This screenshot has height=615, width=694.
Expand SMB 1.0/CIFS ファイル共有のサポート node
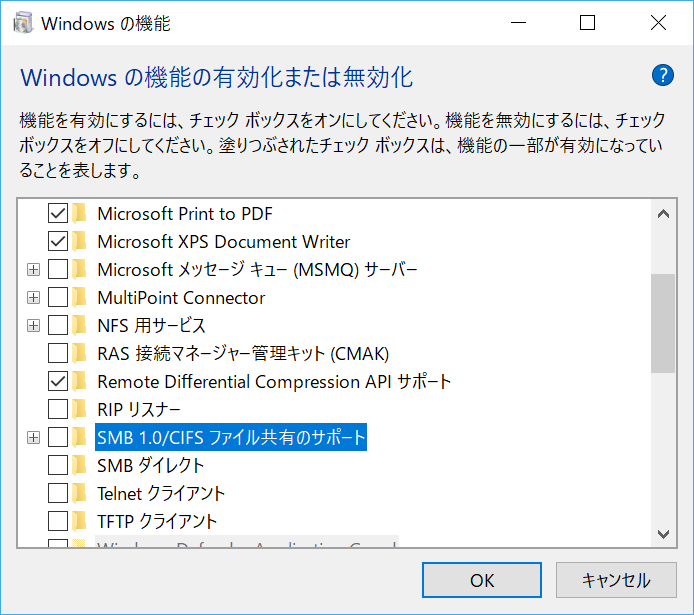(33, 438)
